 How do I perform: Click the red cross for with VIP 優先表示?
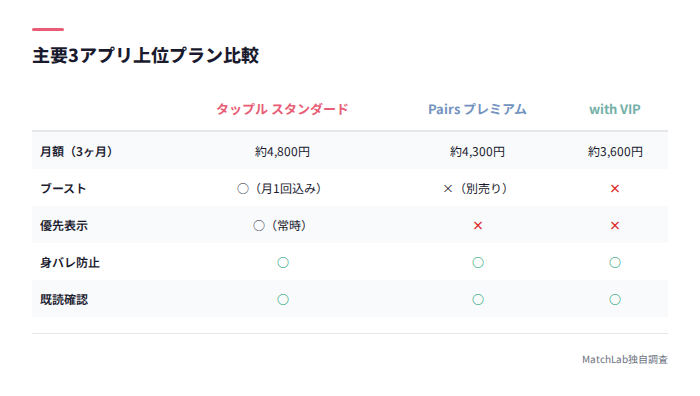point(615,226)
